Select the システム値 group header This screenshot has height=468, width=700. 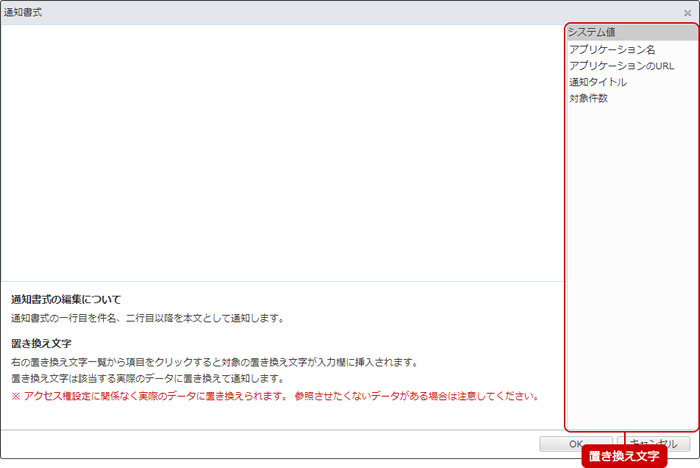[x=632, y=33]
